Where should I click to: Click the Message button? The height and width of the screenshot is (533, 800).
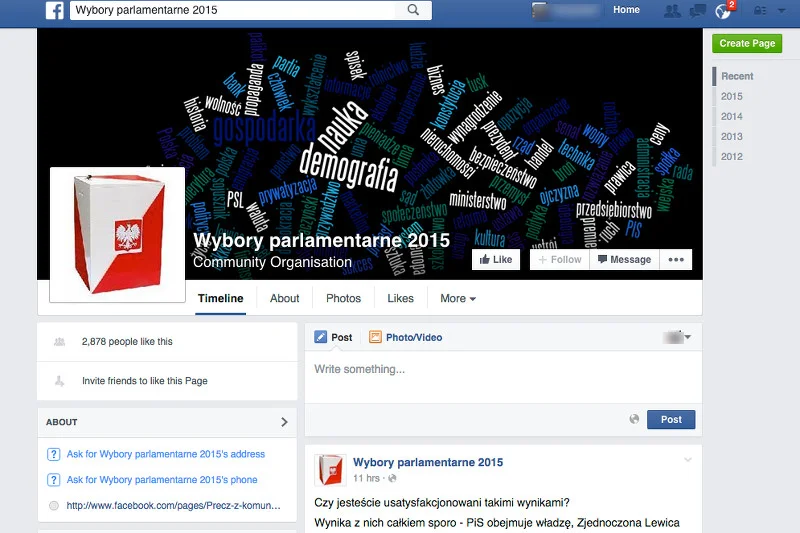[x=624, y=260]
